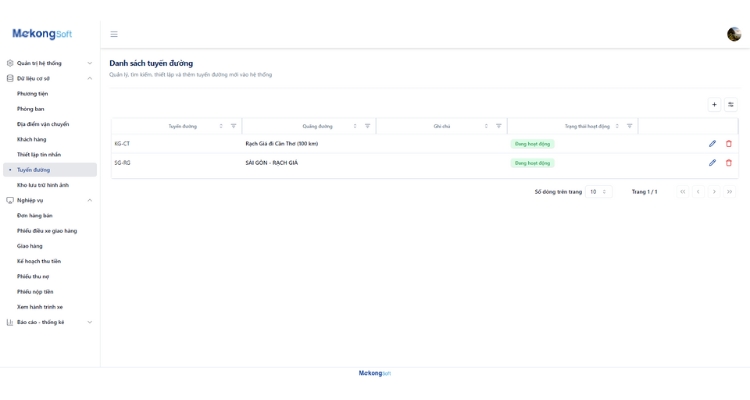Go to Khách hàng page
The image size is (750, 400).
click(32, 139)
